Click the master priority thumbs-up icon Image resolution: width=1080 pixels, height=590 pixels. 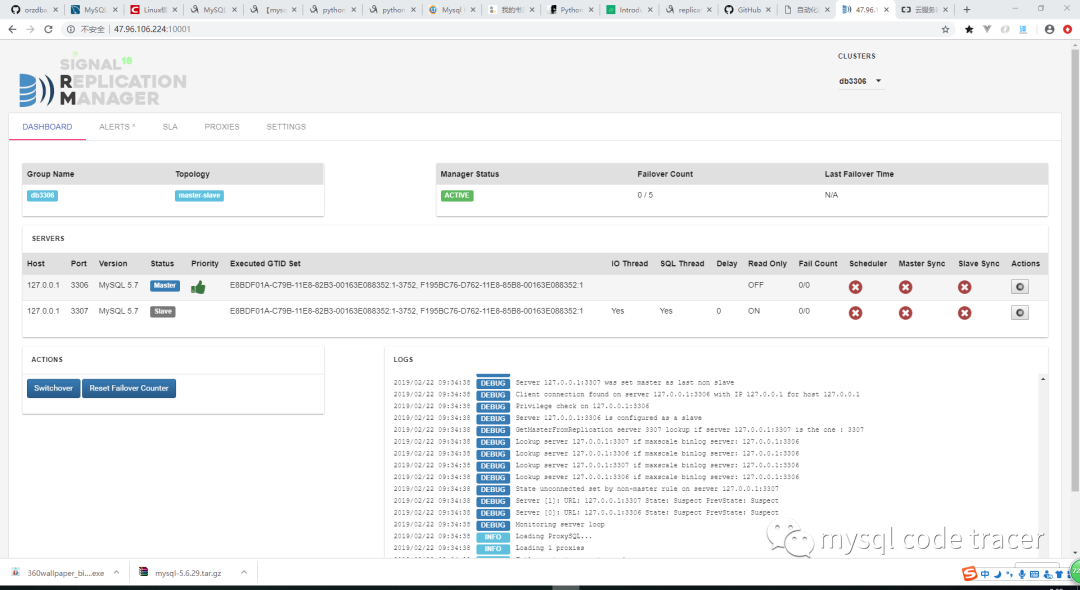click(x=198, y=287)
